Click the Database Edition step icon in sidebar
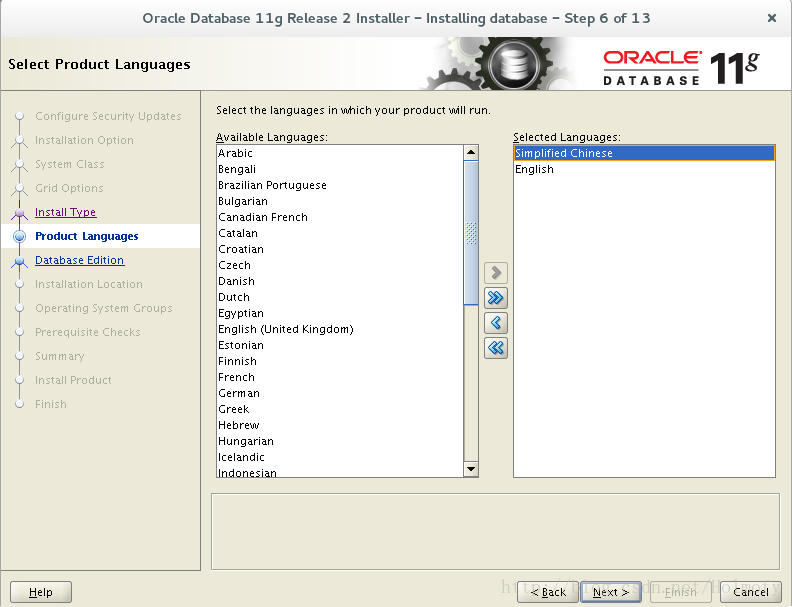This screenshot has height=607, width=792. pos(19,261)
